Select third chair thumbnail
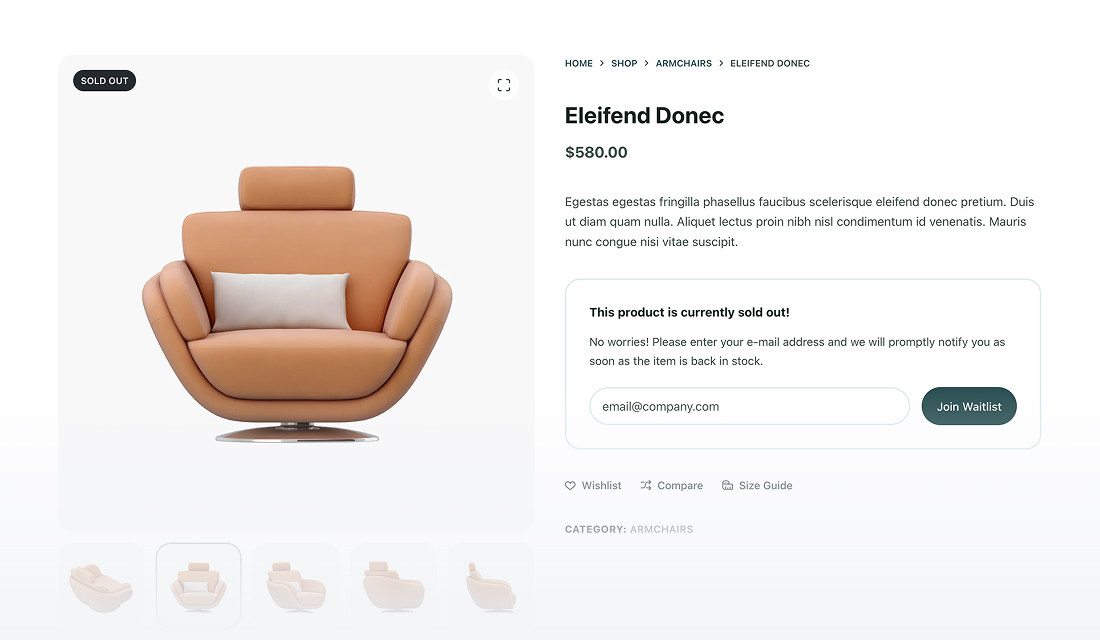This screenshot has width=1100, height=640. click(x=296, y=585)
